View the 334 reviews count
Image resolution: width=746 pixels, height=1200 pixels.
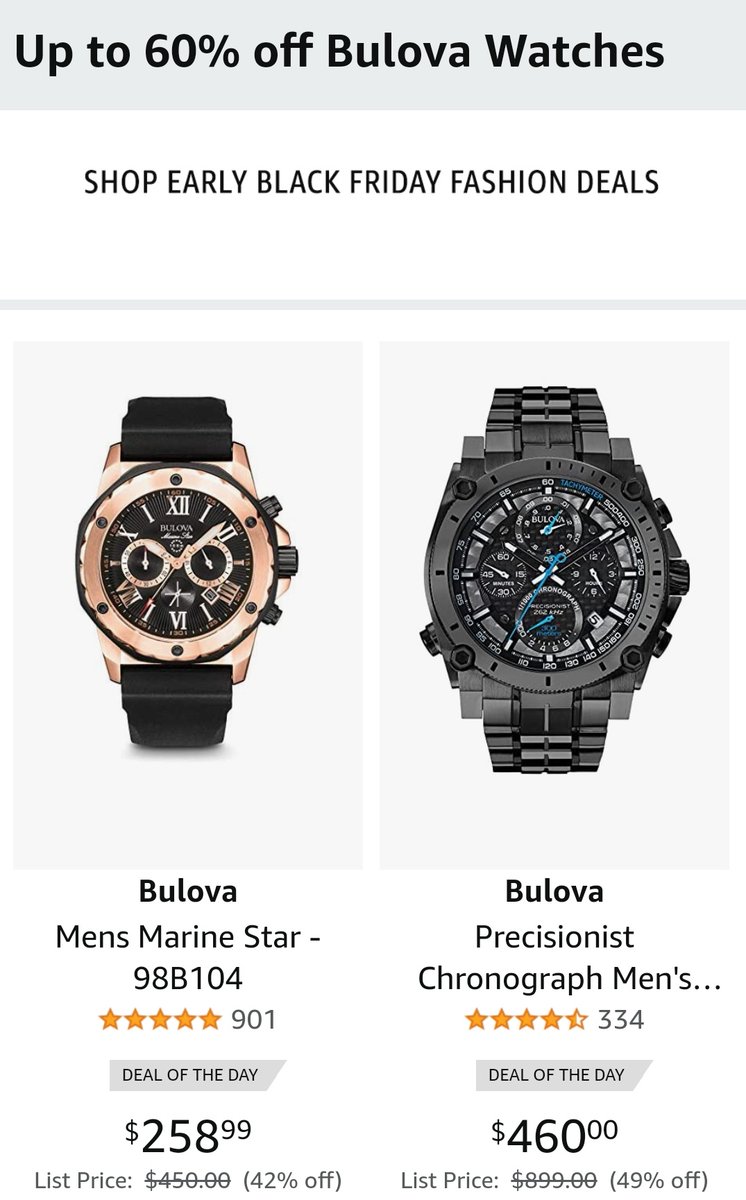[620, 1020]
